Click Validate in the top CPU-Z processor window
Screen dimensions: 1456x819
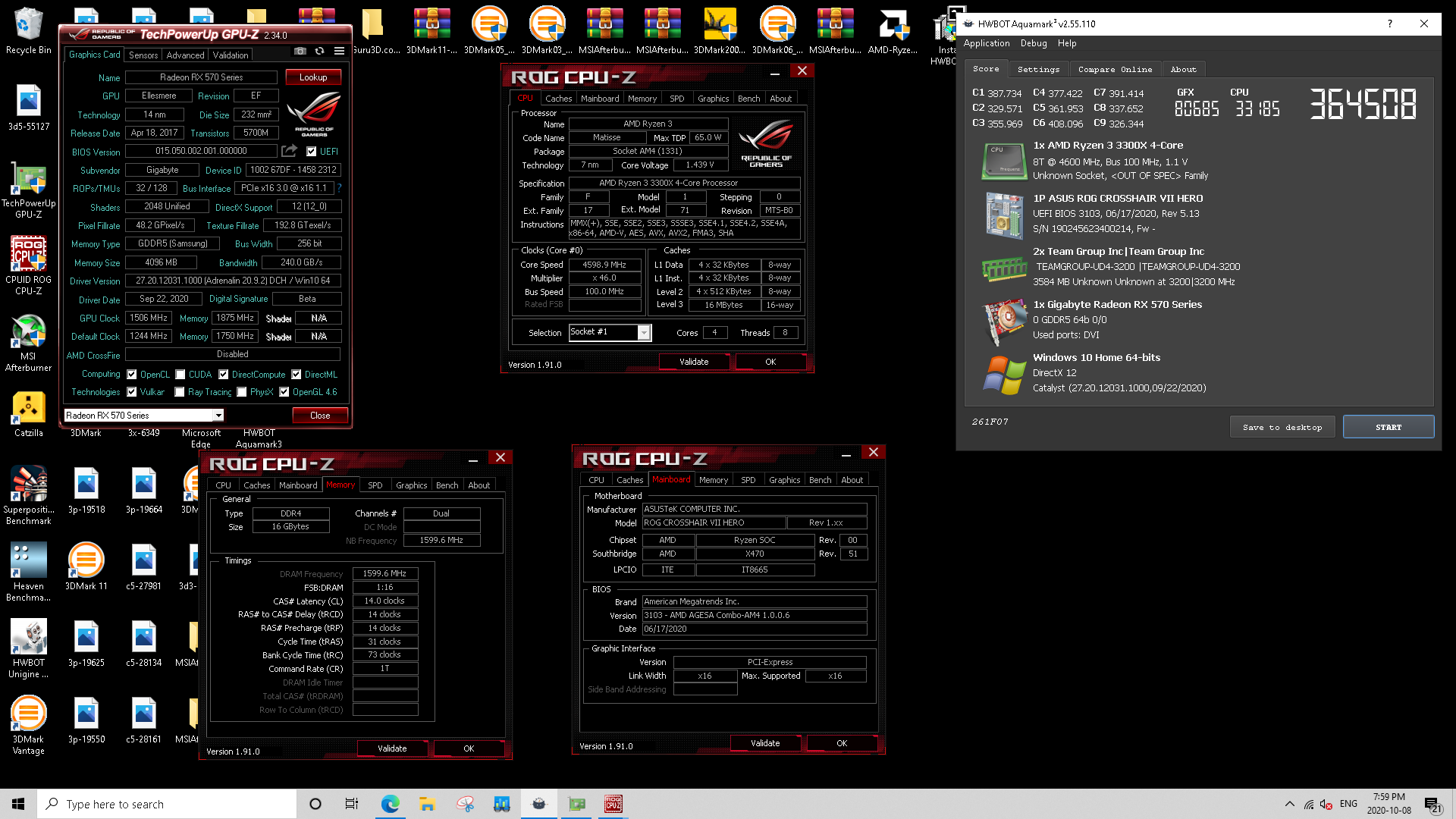coord(694,362)
